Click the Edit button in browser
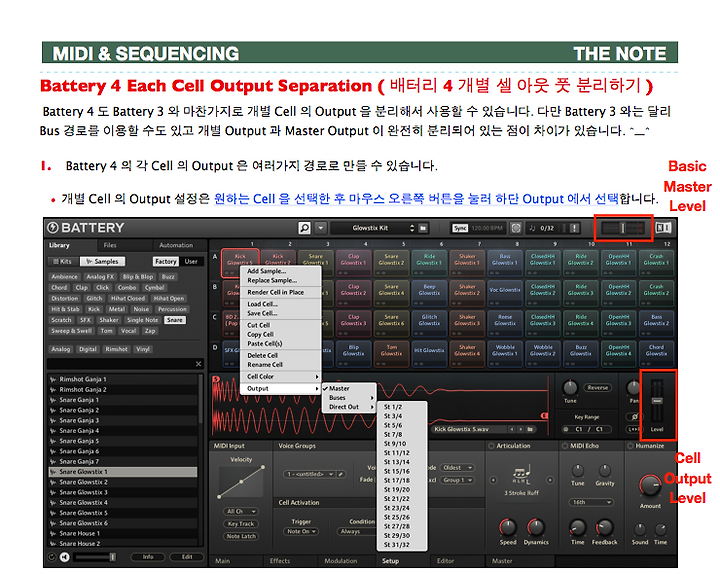 [x=187, y=557]
